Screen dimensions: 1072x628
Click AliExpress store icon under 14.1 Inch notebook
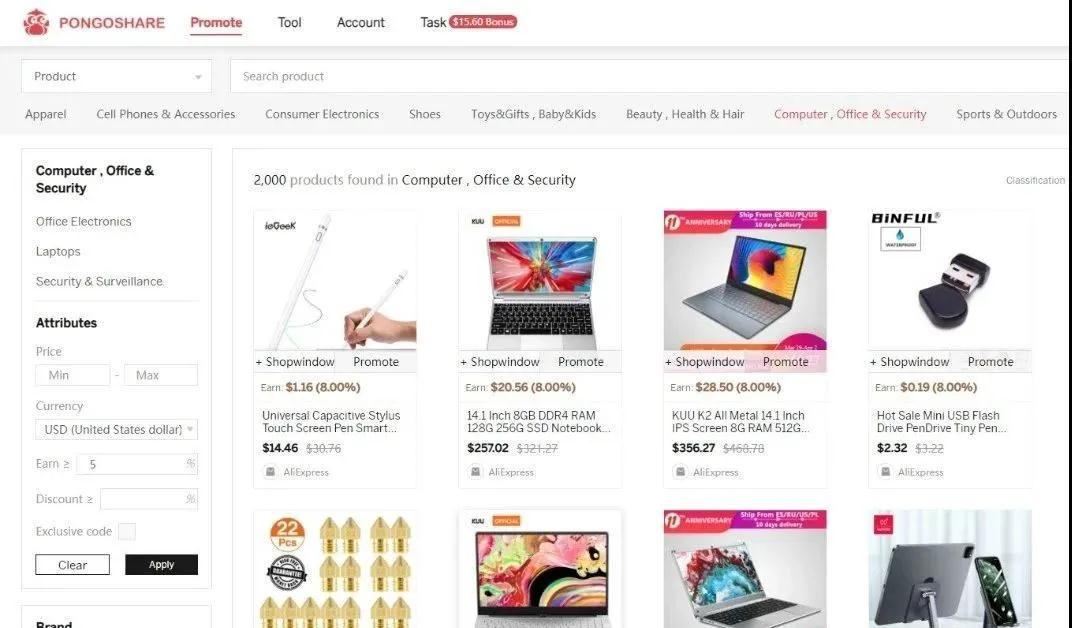(x=475, y=472)
